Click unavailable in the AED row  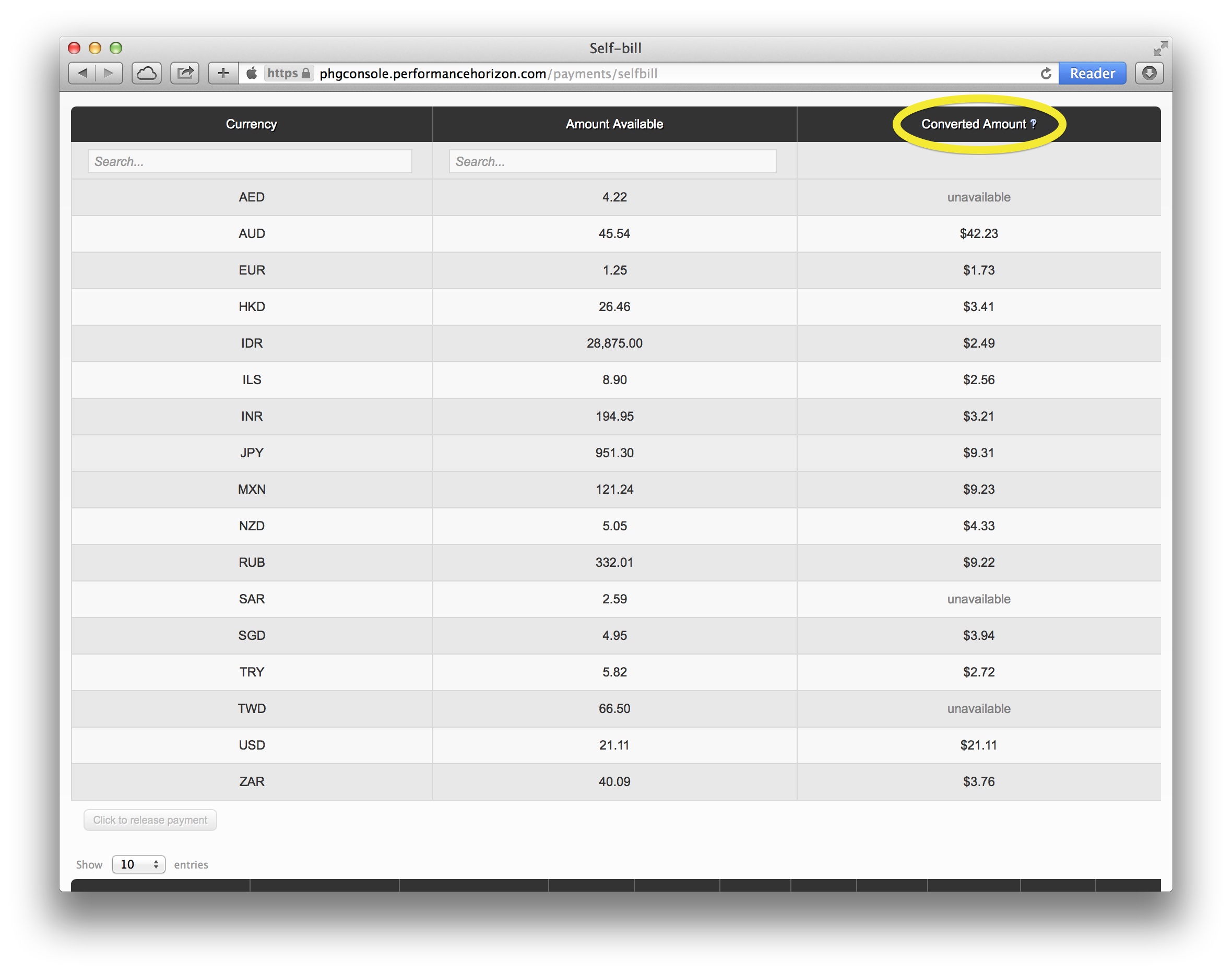(x=979, y=197)
